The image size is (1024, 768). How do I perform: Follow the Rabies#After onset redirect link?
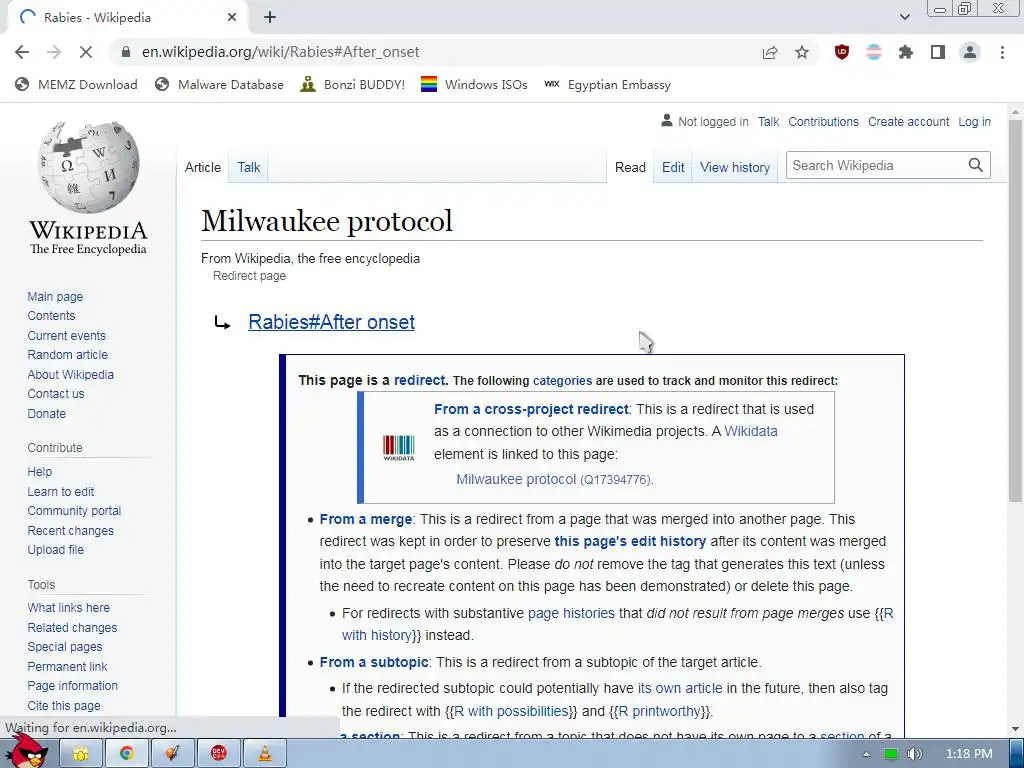coord(332,322)
